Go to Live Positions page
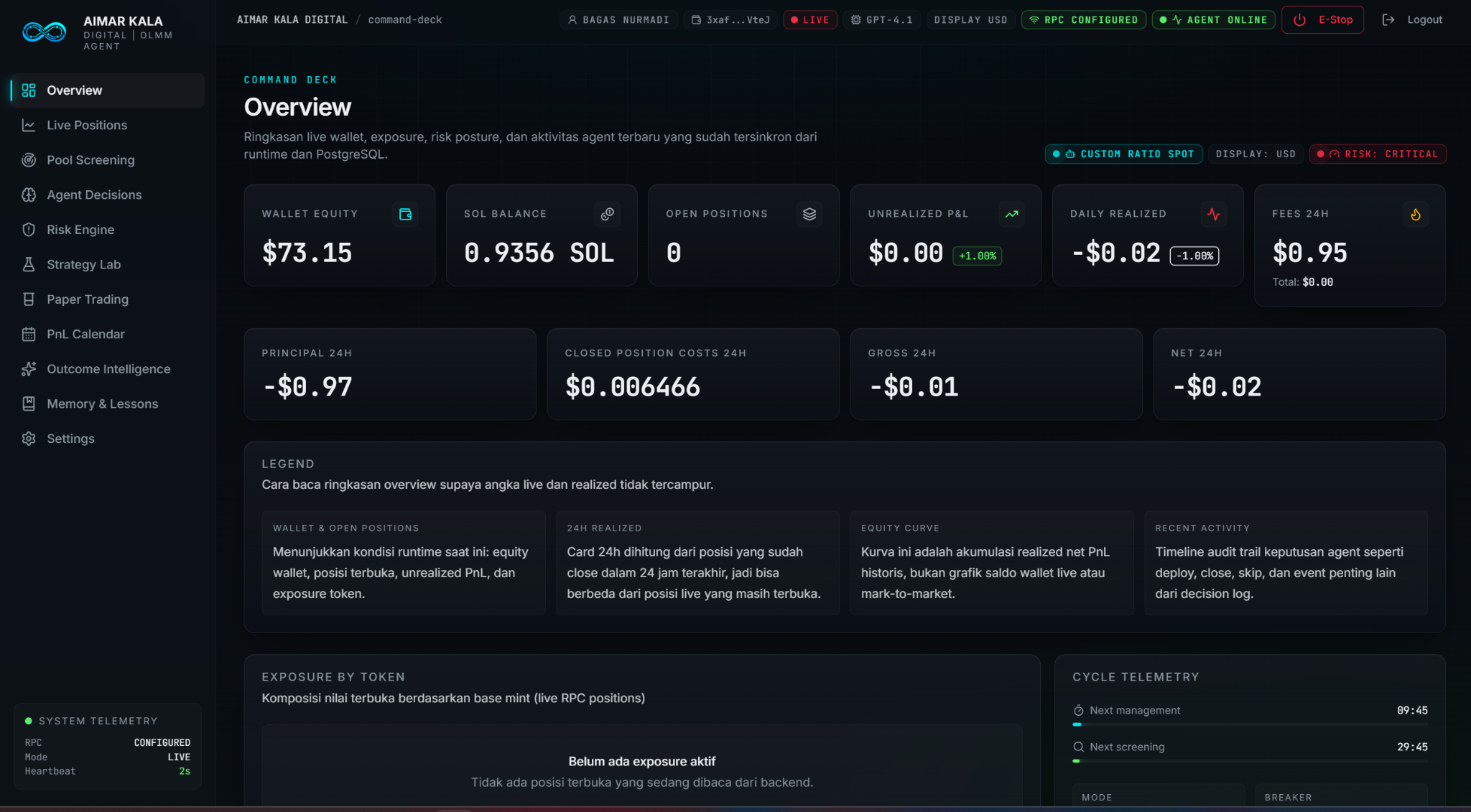Viewport: 1471px width, 812px height. point(108,125)
